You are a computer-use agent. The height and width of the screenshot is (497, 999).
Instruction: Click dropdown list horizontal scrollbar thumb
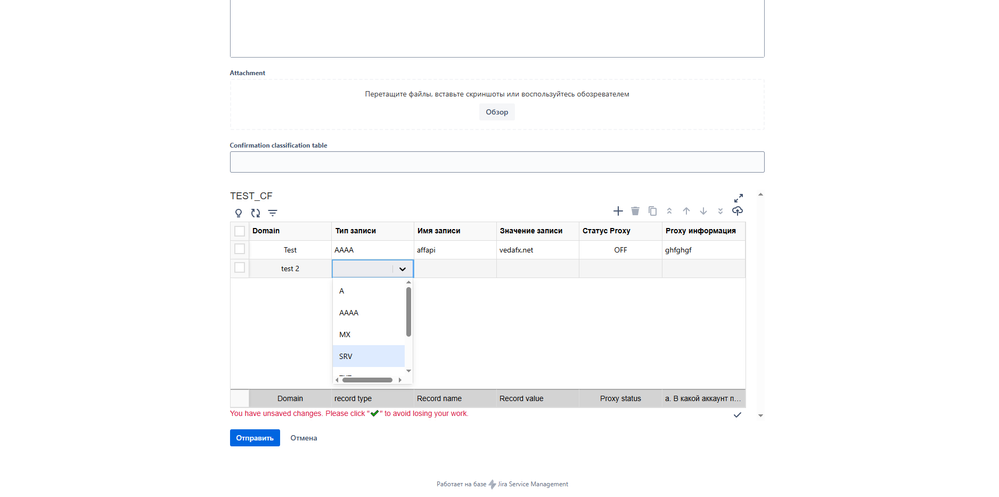click(368, 380)
